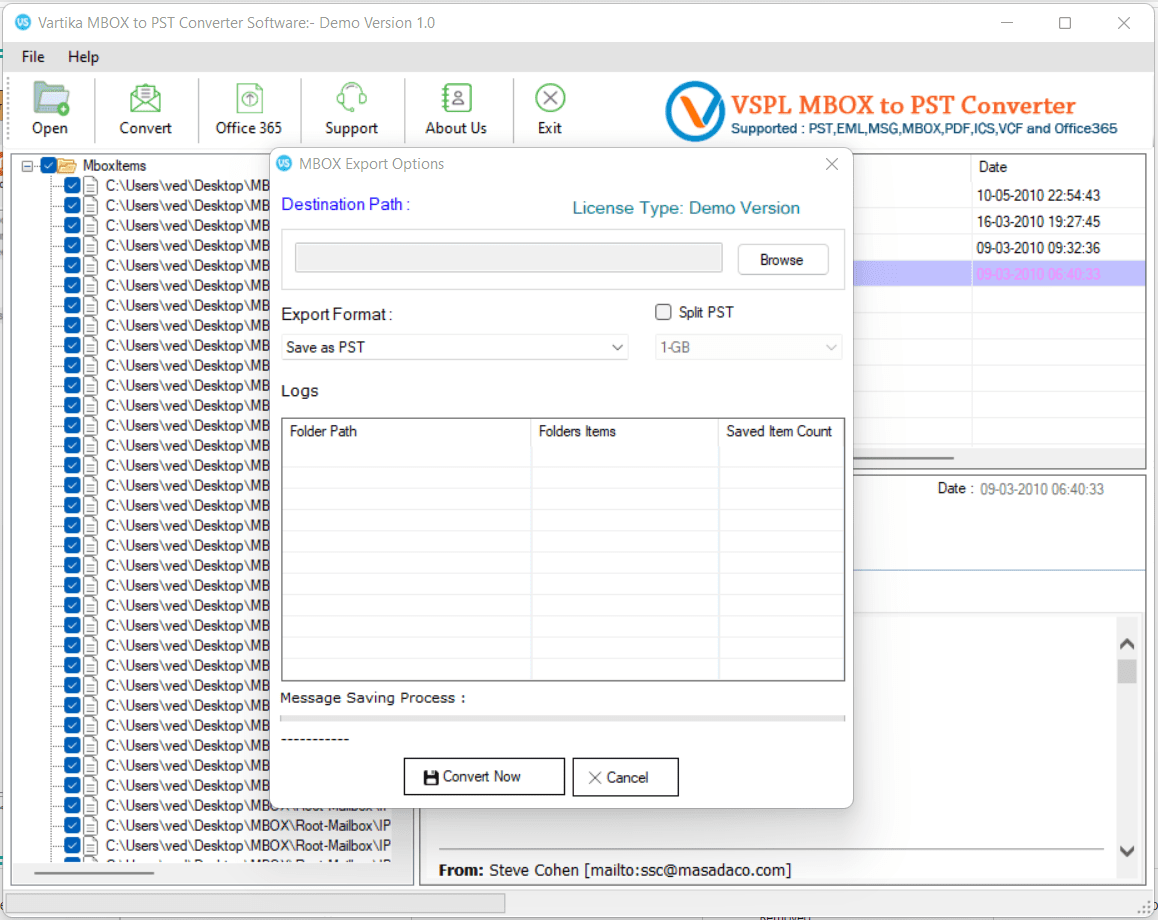The height and width of the screenshot is (920, 1158).
Task: Click the Exit circle-X toolbar icon
Action: tap(549, 98)
